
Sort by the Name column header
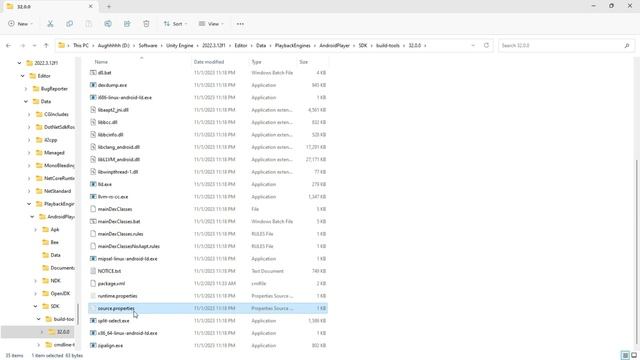pos(101,62)
